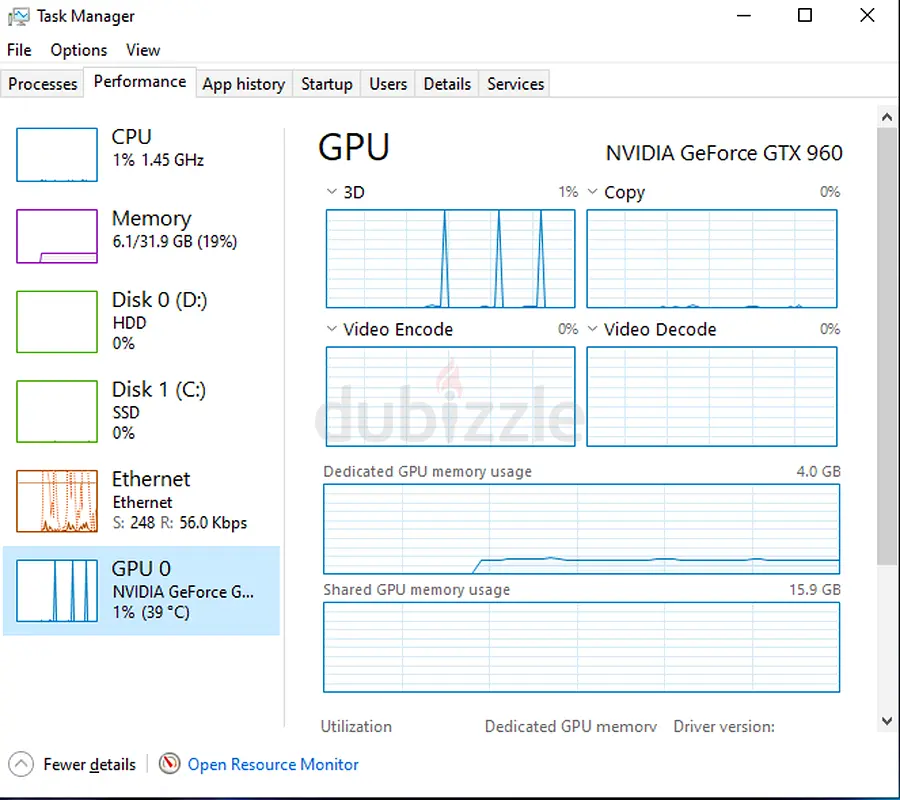This screenshot has width=900, height=800.
Task: Go to the Startup tab
Action: point(327,84)
